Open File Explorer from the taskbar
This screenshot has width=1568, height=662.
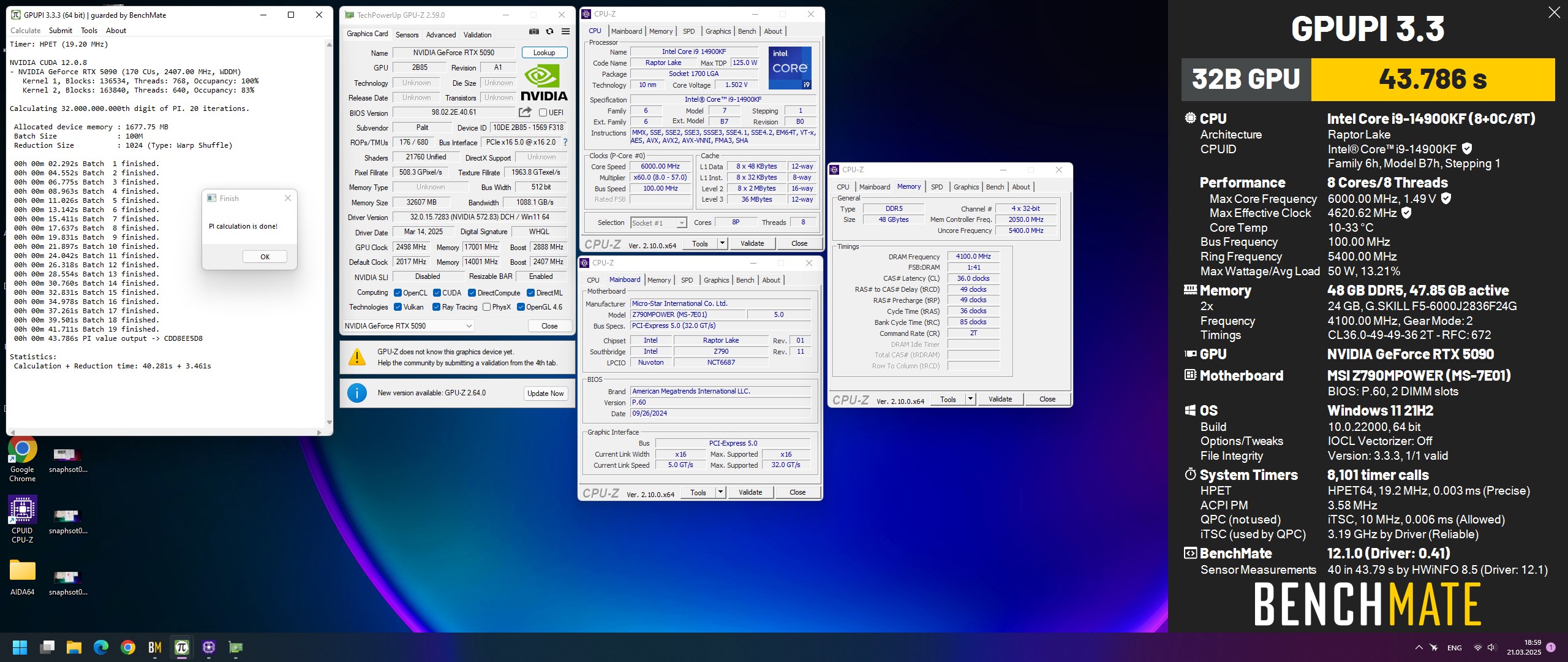74,647
